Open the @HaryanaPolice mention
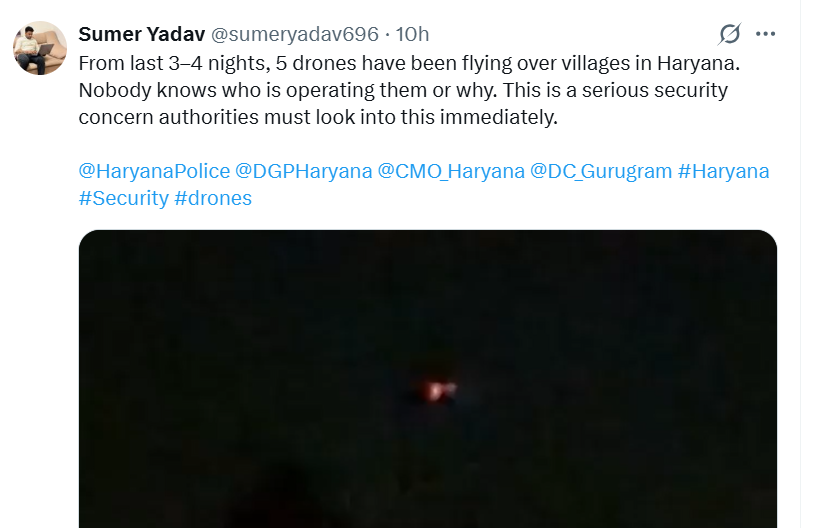 [x=154, y=171]
